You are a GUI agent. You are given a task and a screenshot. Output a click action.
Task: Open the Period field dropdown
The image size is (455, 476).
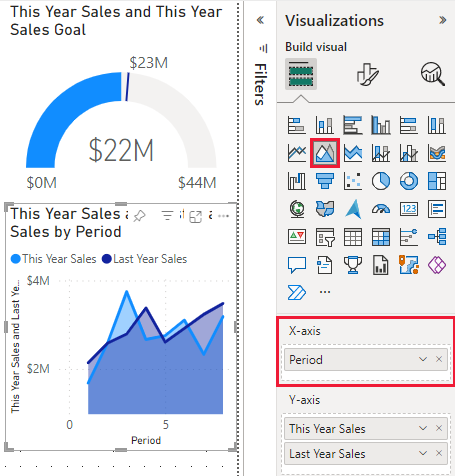pos(423,359)
